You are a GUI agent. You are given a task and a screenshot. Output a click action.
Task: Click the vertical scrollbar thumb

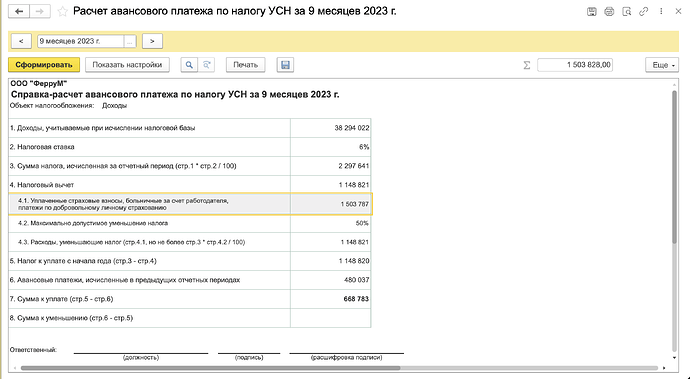675,167
